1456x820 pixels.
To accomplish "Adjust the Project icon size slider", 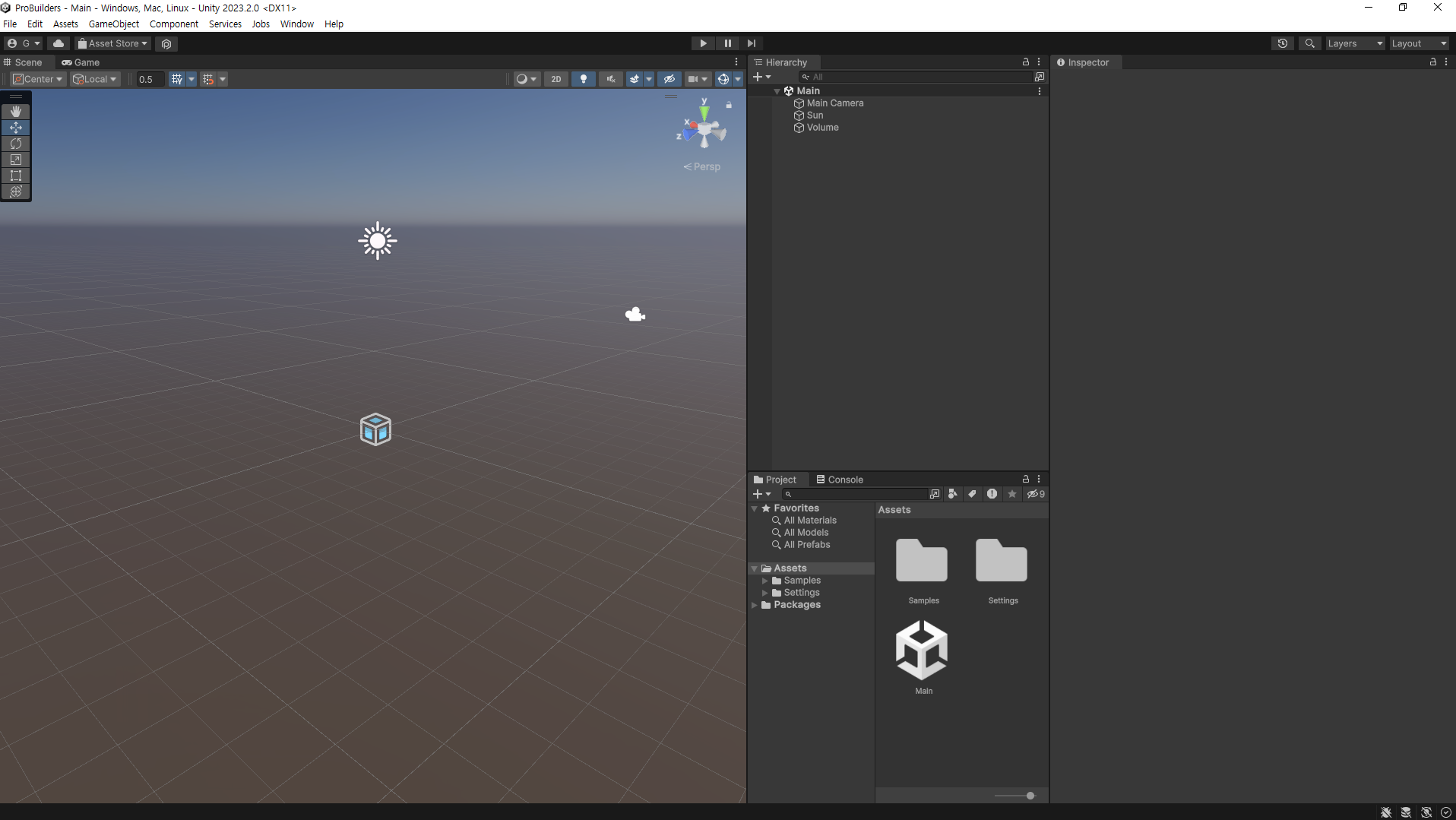I will click(1030, 796).
